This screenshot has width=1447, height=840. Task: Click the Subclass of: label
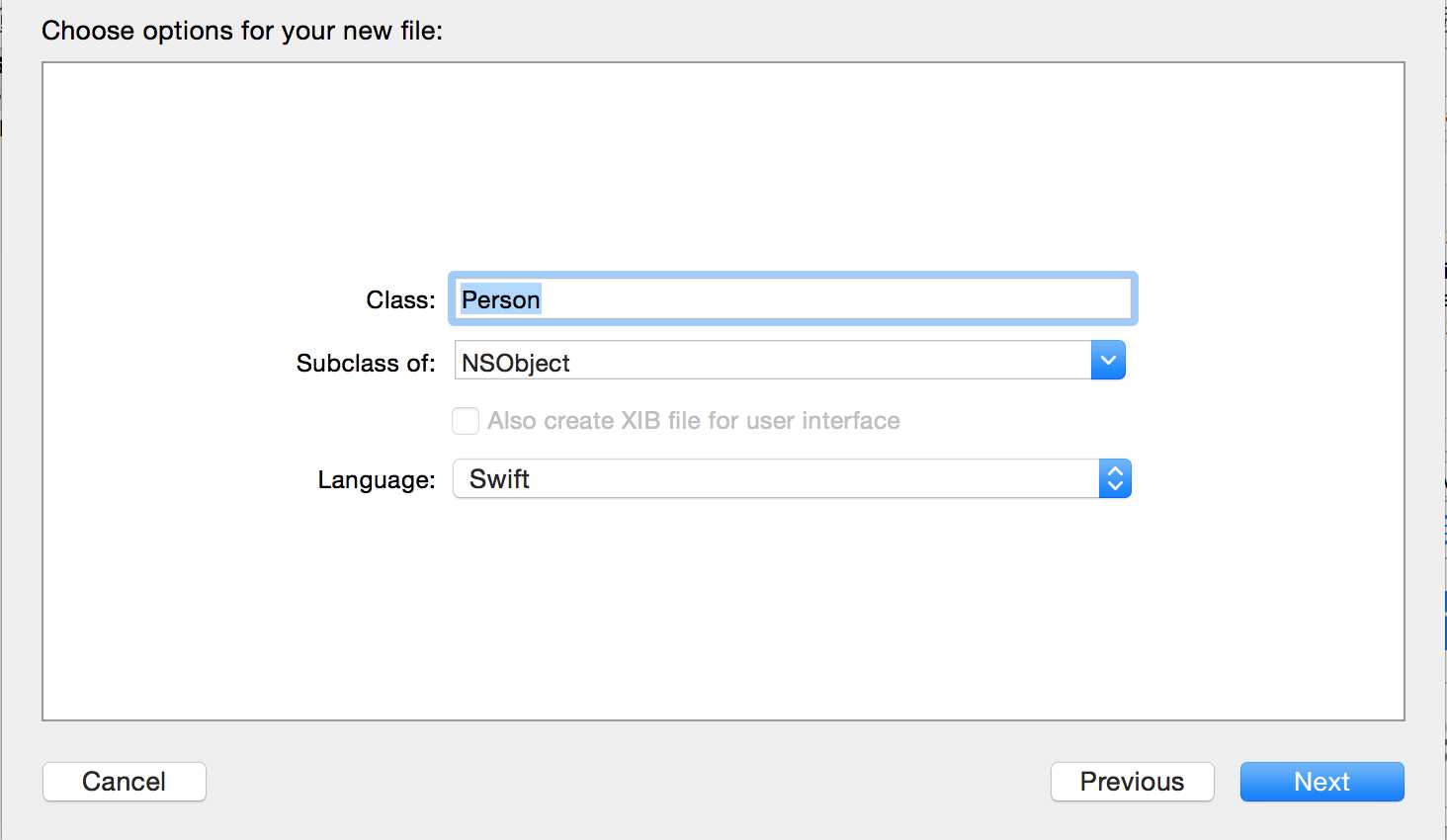coord(366,364)
